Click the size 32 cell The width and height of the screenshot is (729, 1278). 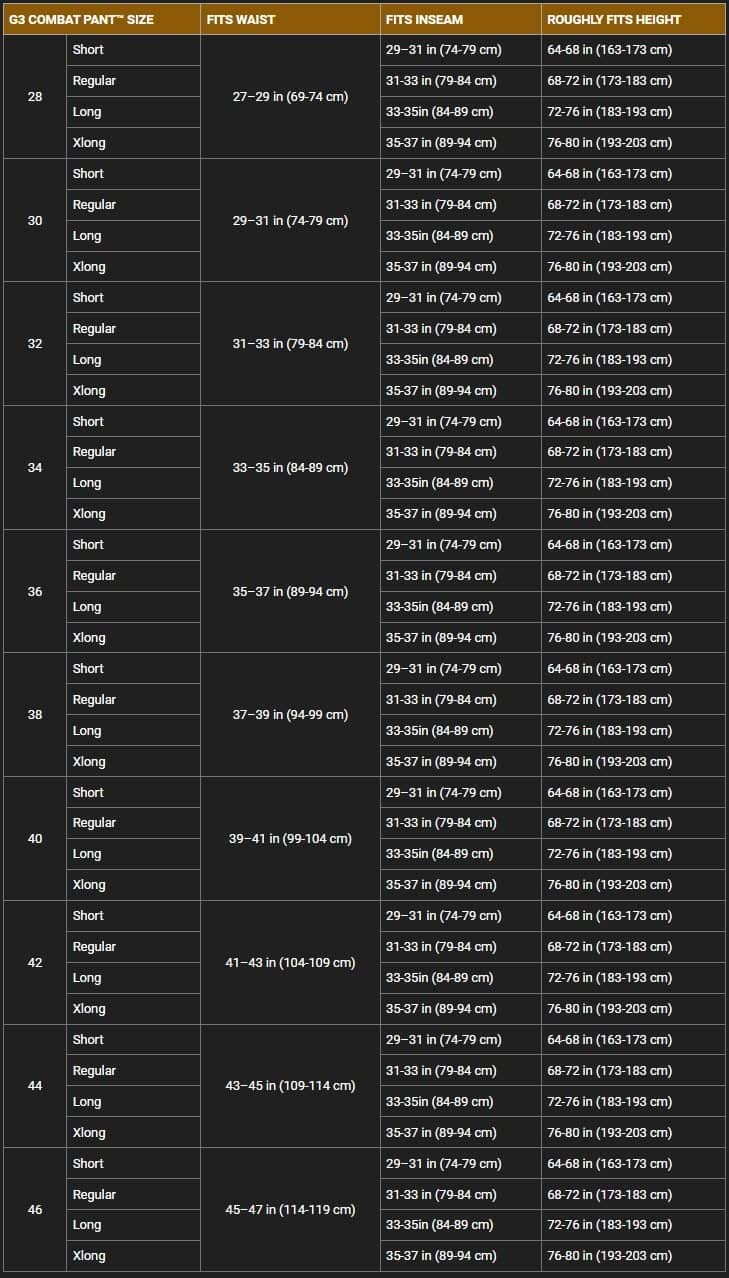[x=35, y=343]
